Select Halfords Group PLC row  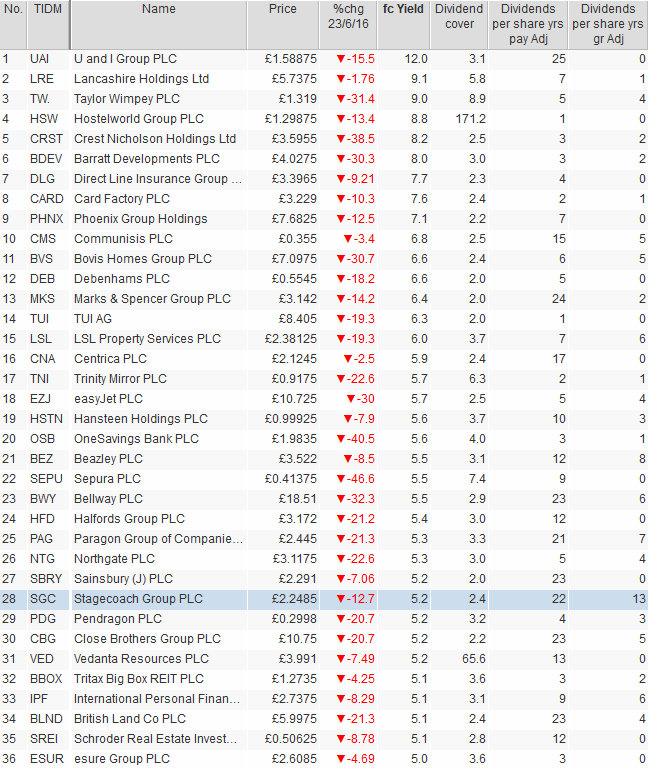click(324, 519)
